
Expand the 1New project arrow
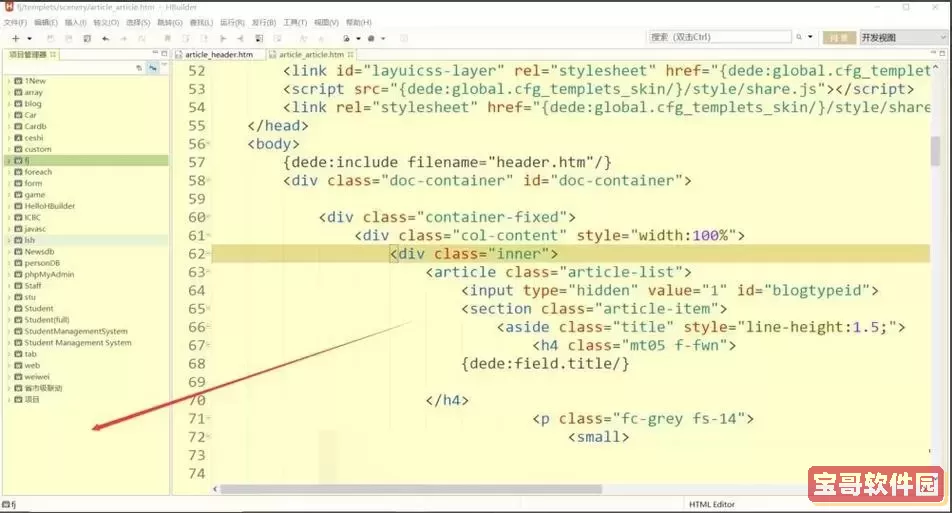(x=8, y=81)
